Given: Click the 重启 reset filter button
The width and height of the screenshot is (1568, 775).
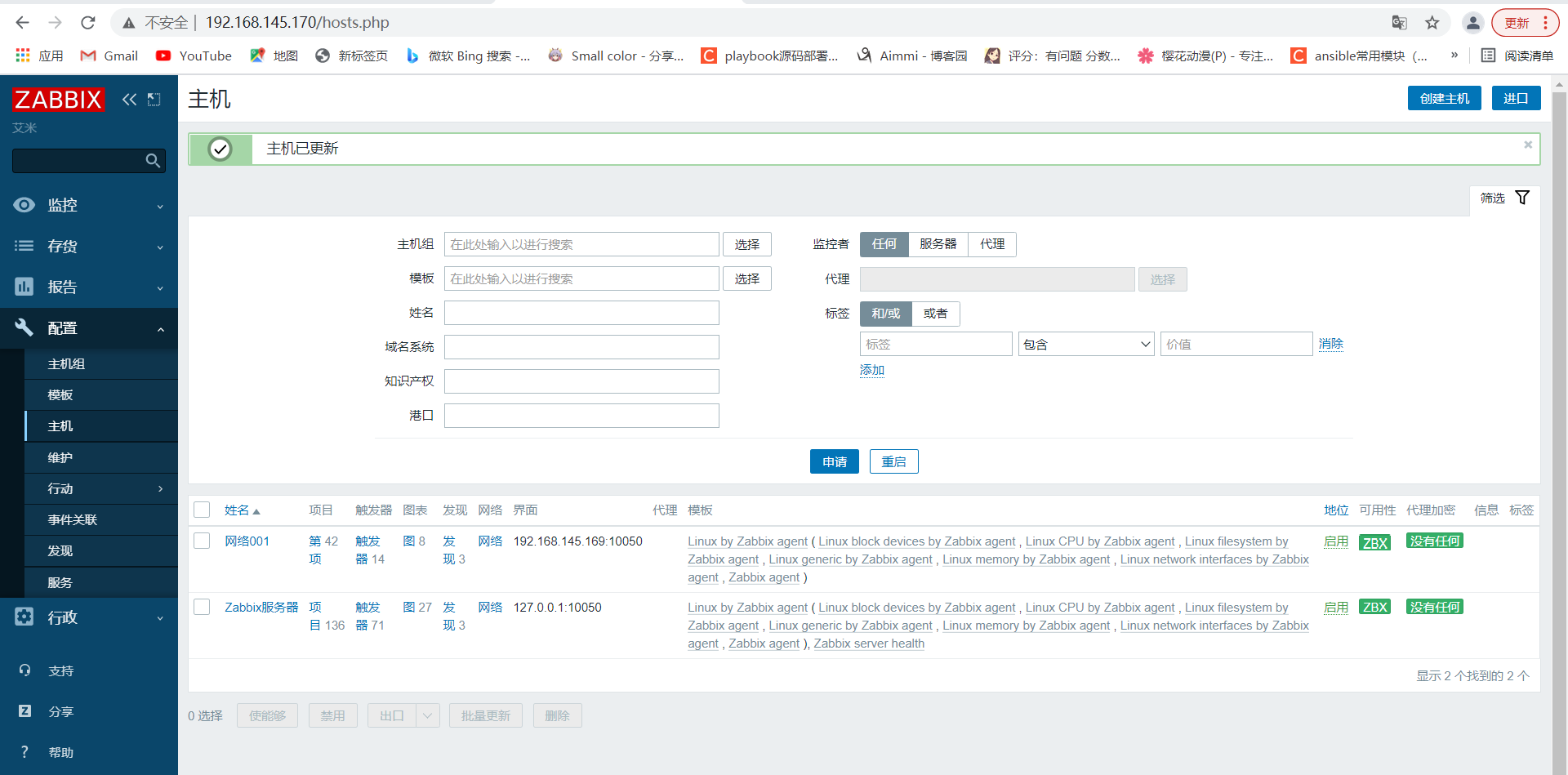Looking at the screenshot, I should coord(894,461).
